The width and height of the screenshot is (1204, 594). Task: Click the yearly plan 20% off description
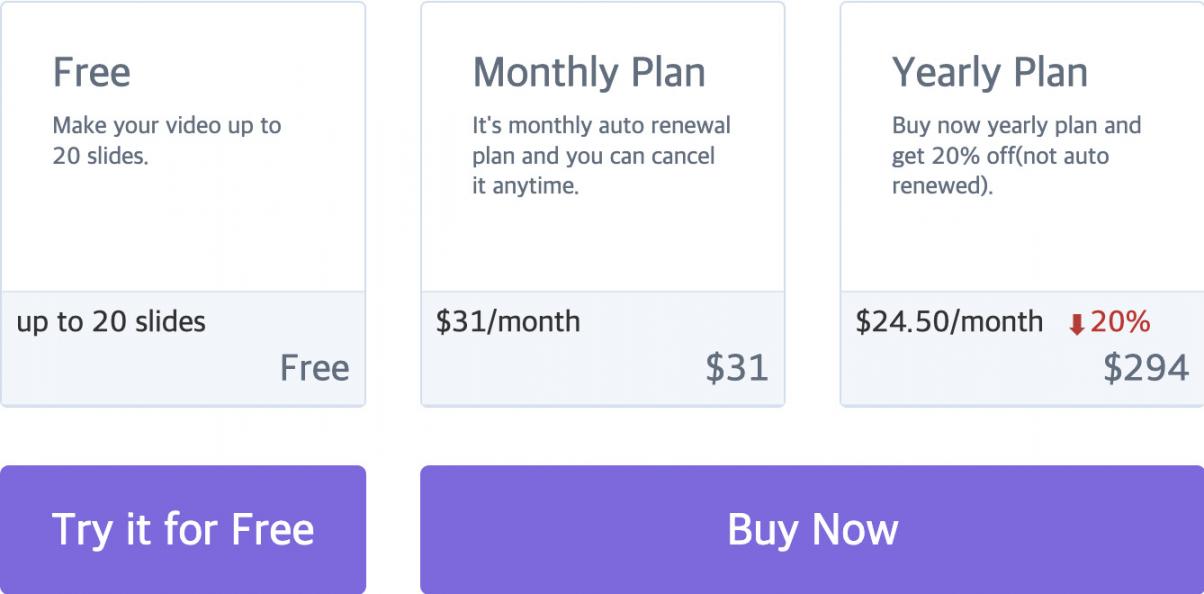pyautogui.click(x=1015, y=156)
